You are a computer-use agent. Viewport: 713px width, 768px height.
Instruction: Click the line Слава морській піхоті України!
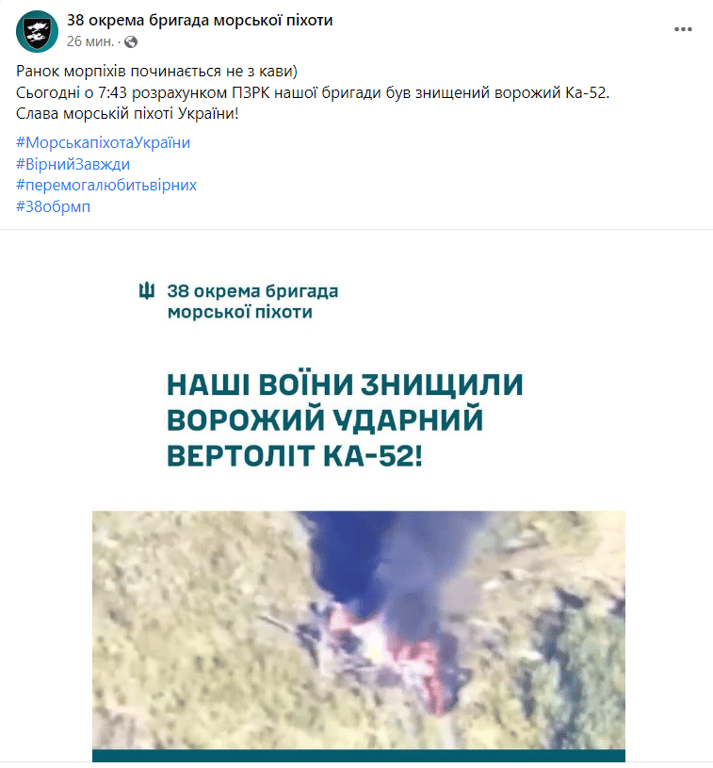127,114
